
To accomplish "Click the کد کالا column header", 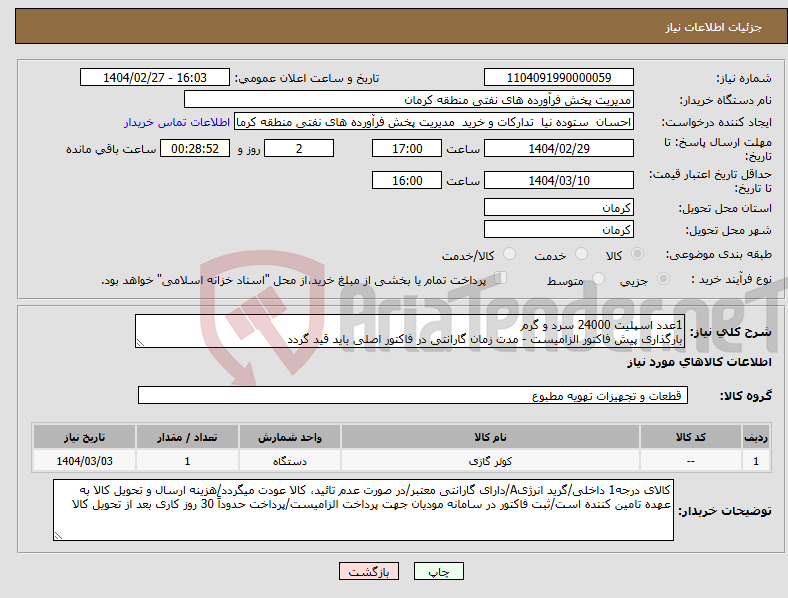I will pyautogui.click(x=691, y=437).
